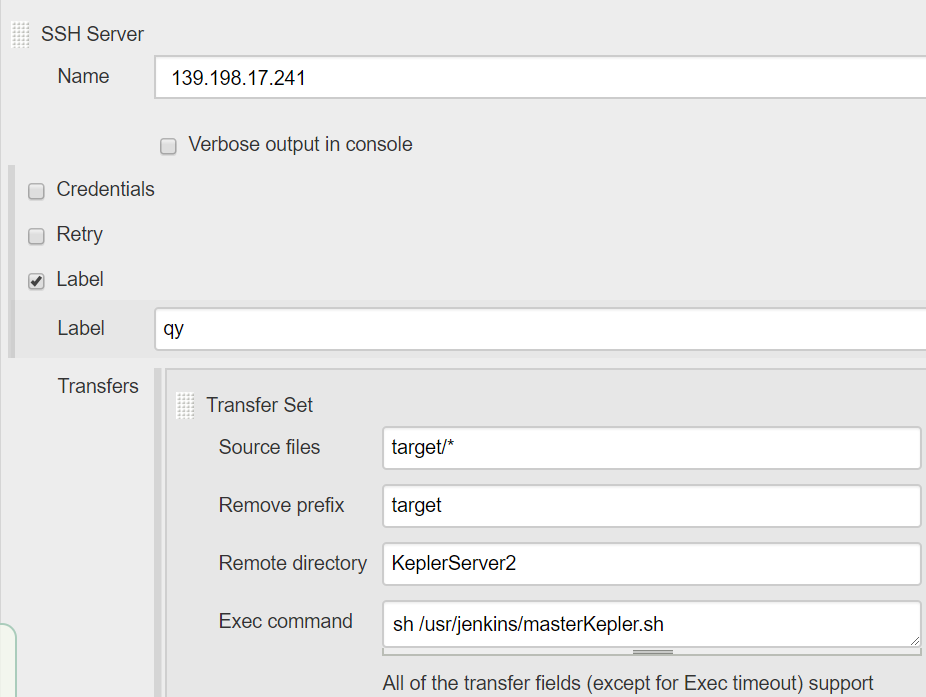Select the Retry label text

pos(80,234)
